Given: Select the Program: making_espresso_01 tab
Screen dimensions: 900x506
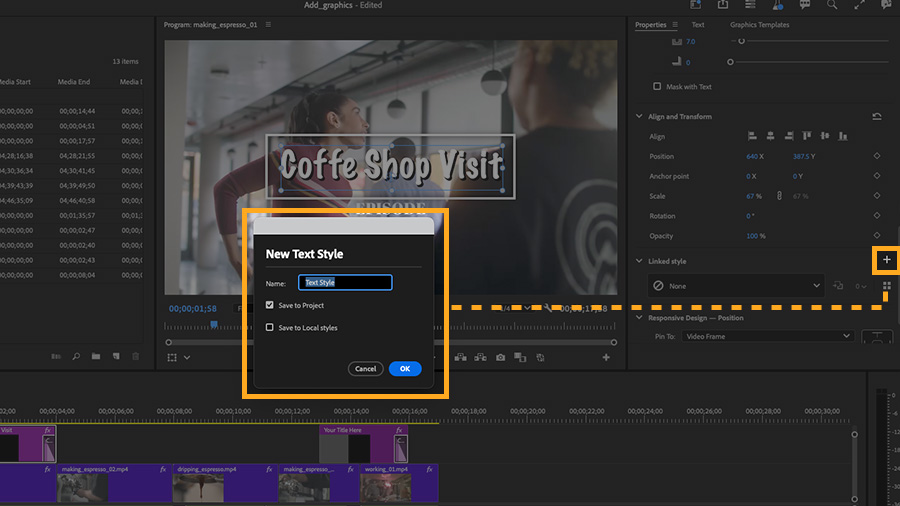Looking at the screenshot, I should (211, 25).
